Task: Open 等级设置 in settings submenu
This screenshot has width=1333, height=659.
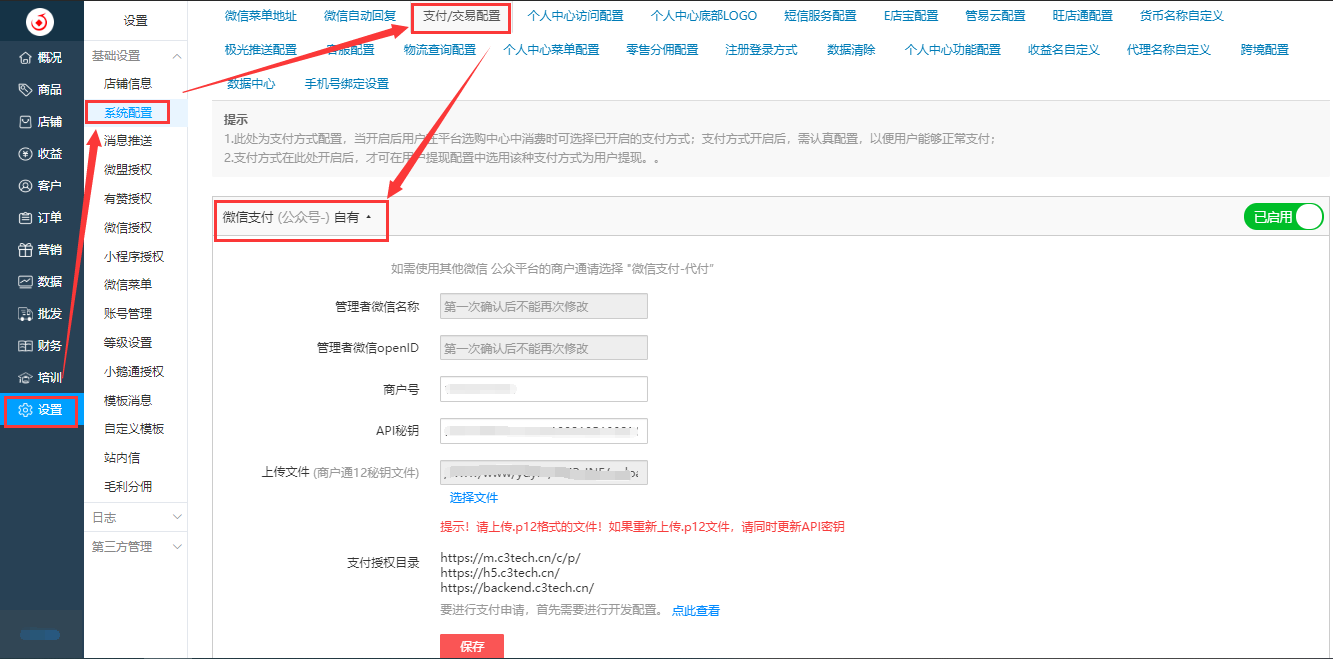Action: pos(128,342)
